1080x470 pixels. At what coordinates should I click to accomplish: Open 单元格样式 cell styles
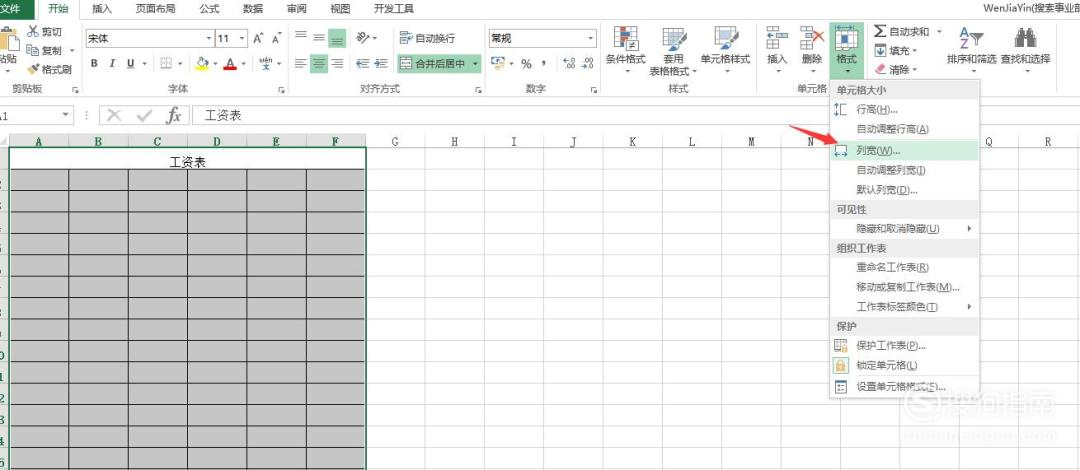pyautogui.click(x=725, y=49)
